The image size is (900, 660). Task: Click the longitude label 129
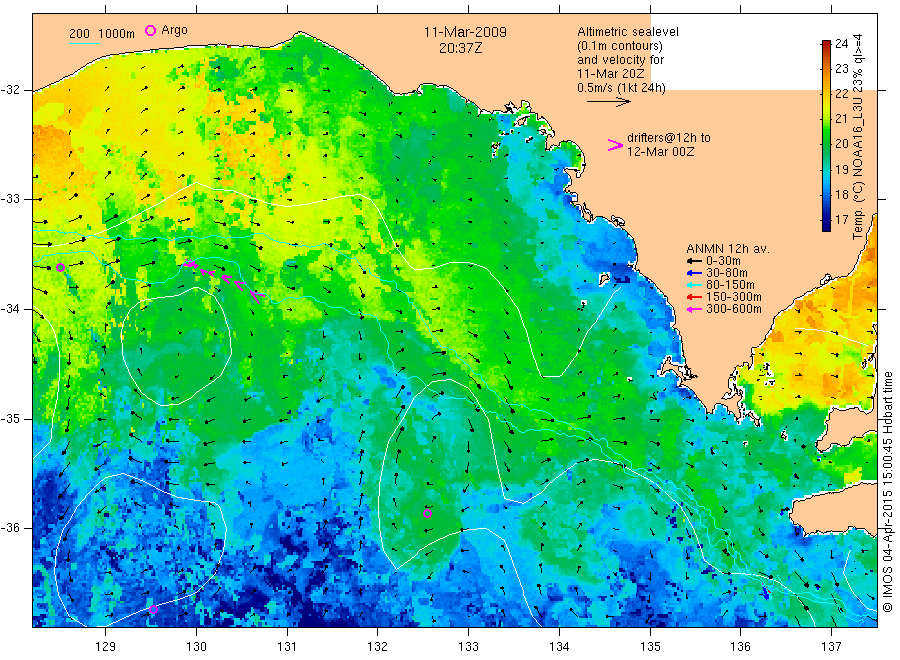(106, 647)
